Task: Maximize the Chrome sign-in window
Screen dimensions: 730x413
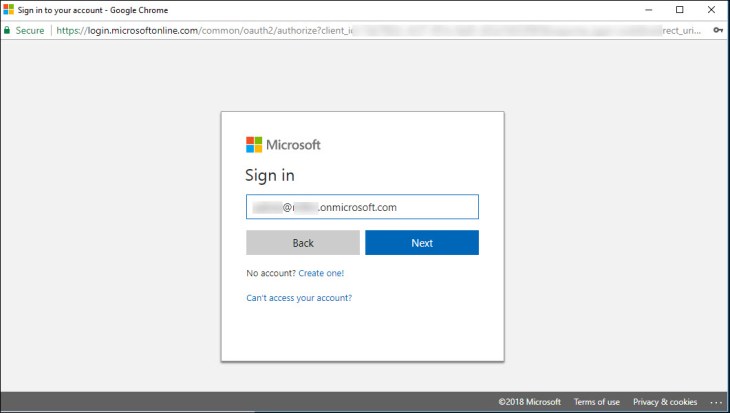Action: coord(680,10)
